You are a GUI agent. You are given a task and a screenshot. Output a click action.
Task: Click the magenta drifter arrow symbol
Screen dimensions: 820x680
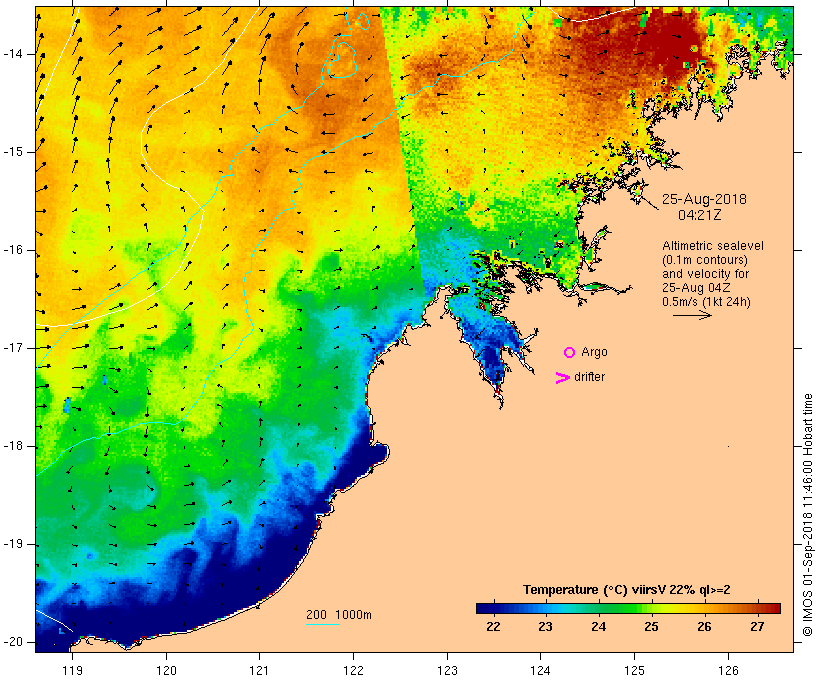coord(562,378)
